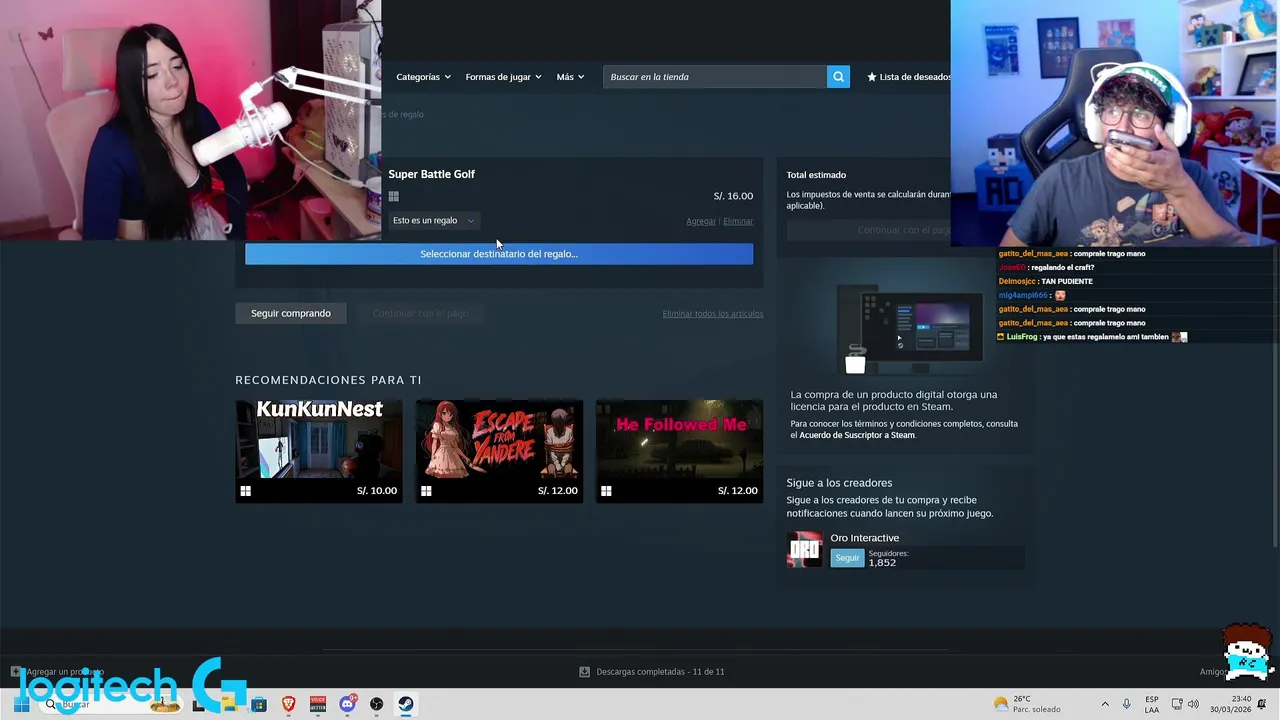The image size is (1280, 720).
Task: Open Microsoft Store from taskbar
Action: (x=259, y=704)
